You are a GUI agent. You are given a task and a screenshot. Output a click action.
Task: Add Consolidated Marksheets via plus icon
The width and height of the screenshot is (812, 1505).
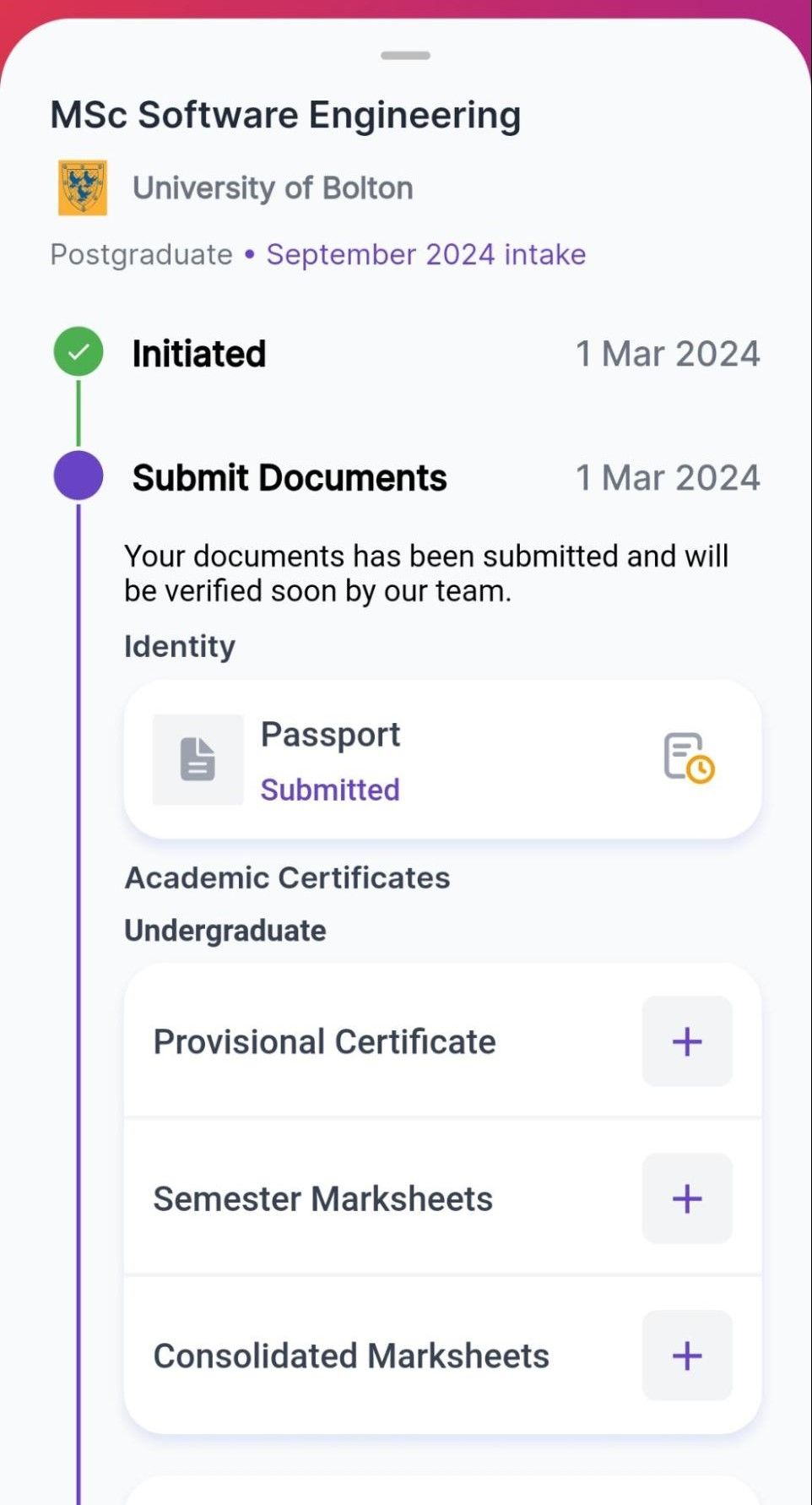[687, 1356]
